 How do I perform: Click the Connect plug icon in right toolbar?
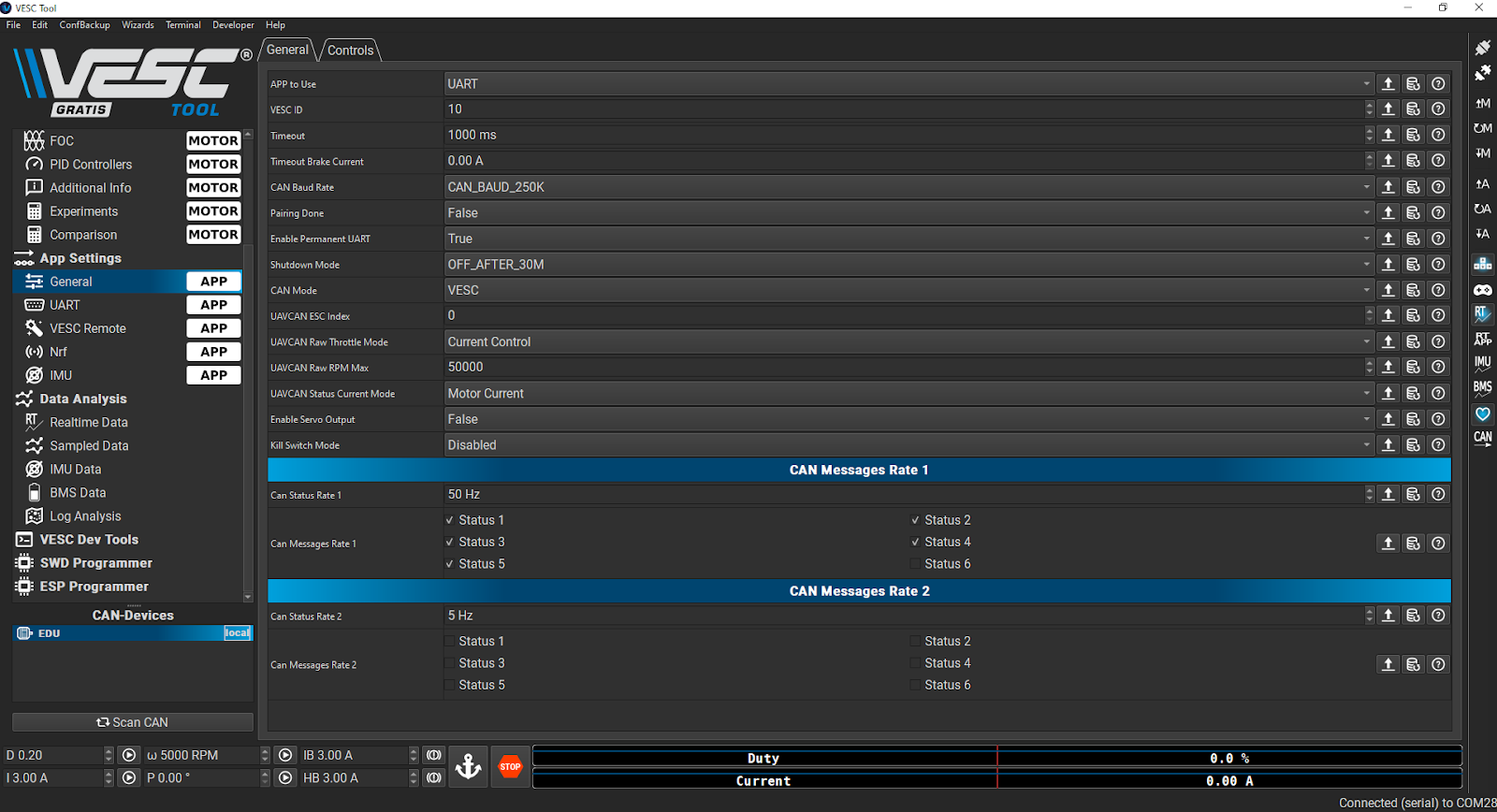click(x=1483, y=47)
